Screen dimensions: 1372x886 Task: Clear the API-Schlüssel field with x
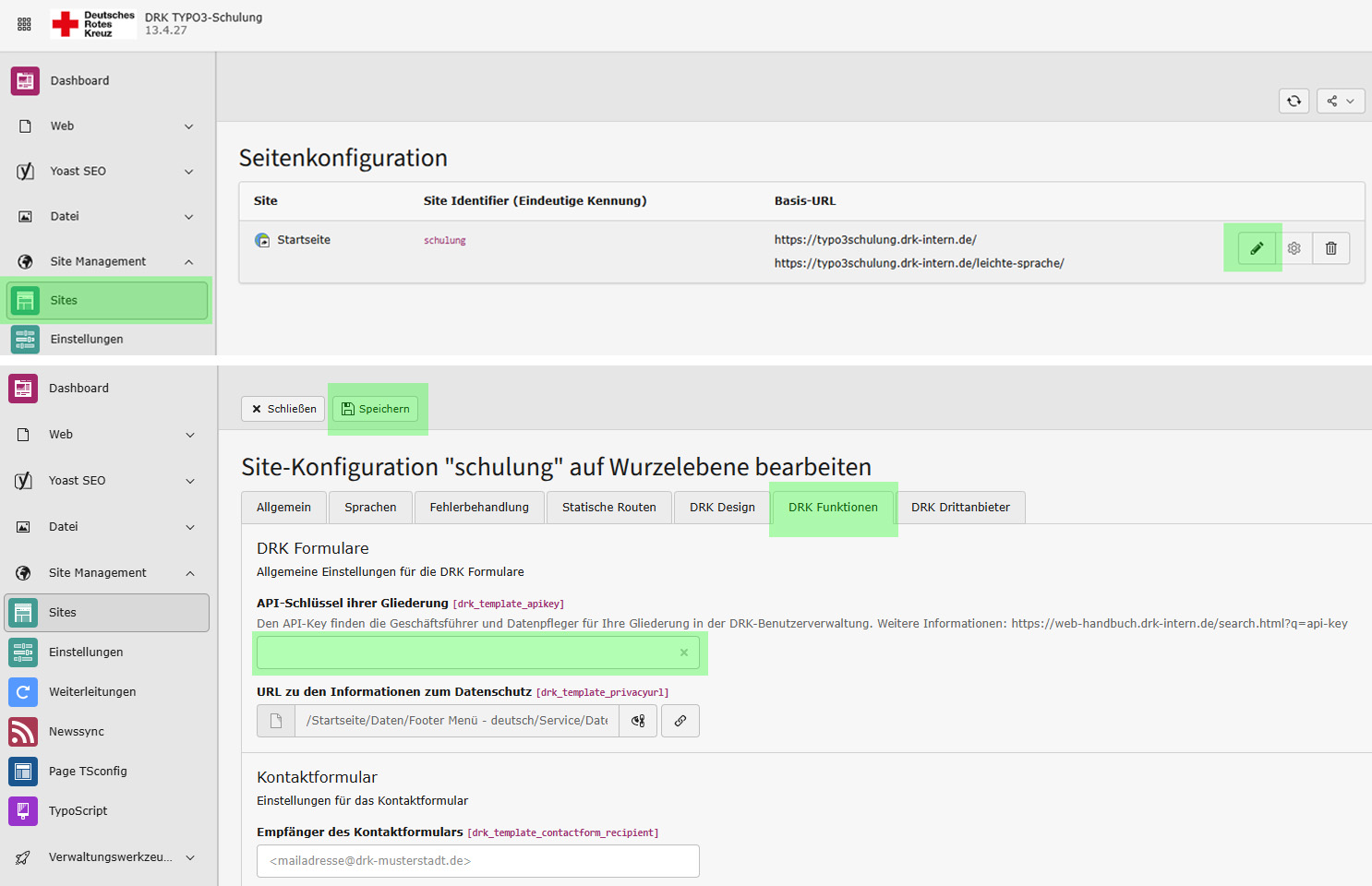[x=684, y=653]
